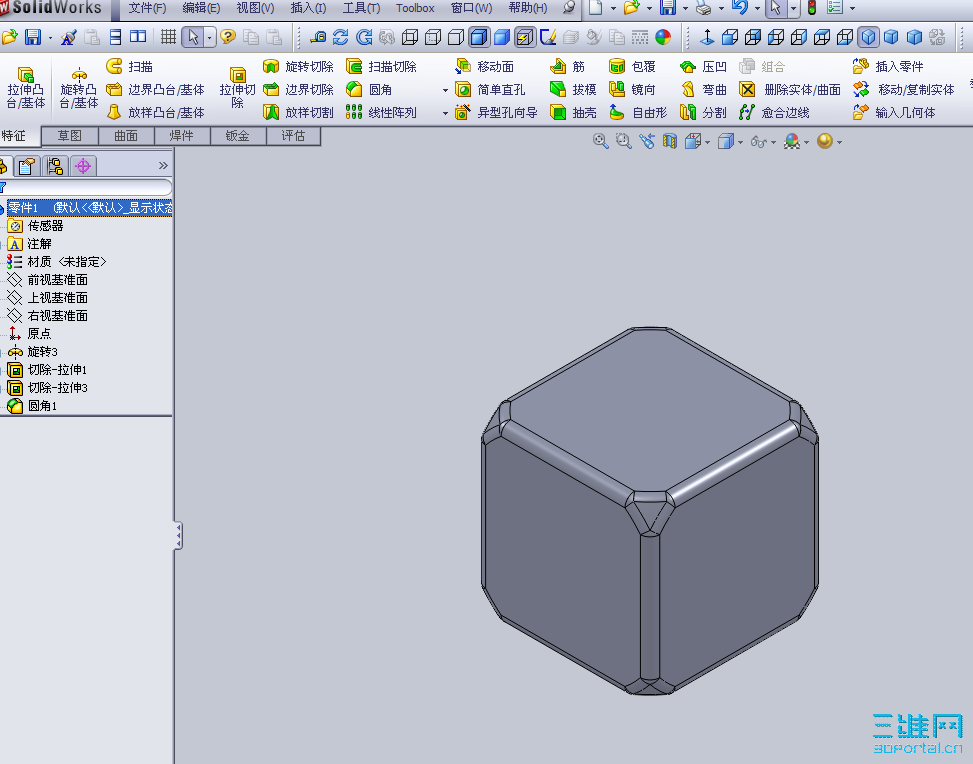Click the feature tree filter input field
The width and height of the screenshot is (973, 764).
tap(87, 187)
